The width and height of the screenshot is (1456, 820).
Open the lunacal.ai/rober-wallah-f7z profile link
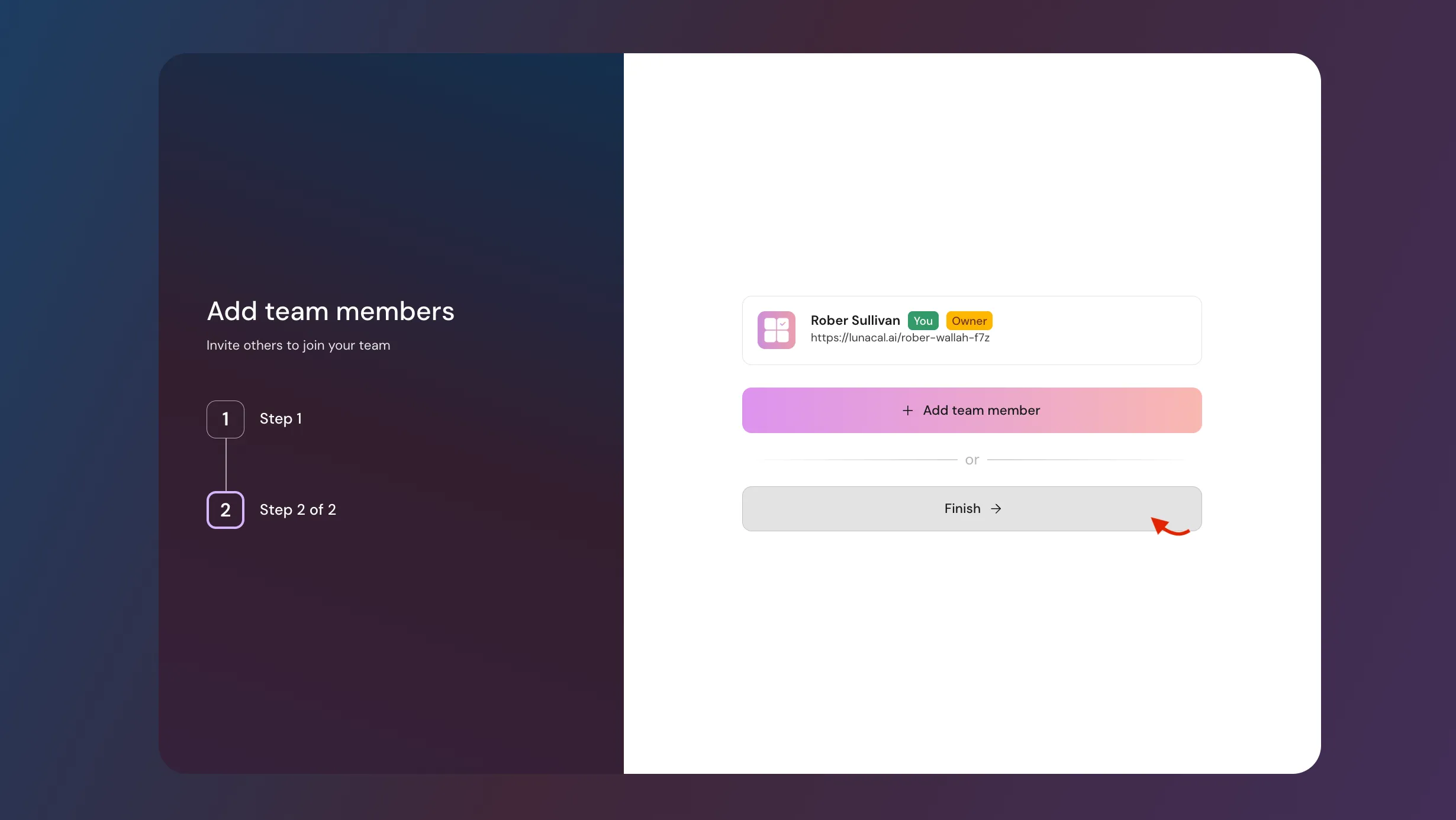point(900,338)
